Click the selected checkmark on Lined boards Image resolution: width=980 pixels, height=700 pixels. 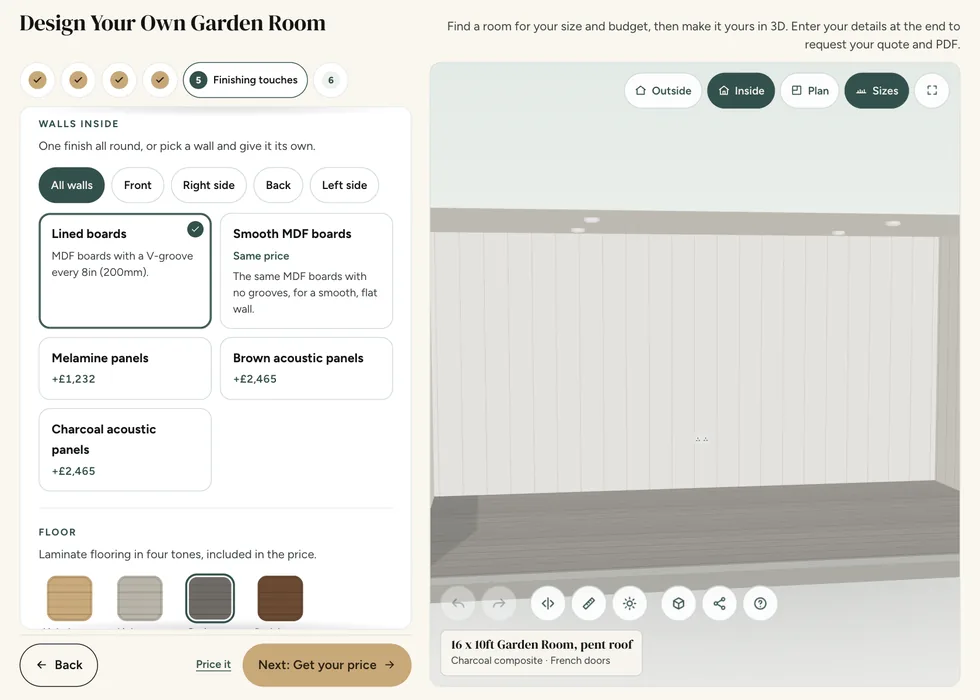pos(196,229)
